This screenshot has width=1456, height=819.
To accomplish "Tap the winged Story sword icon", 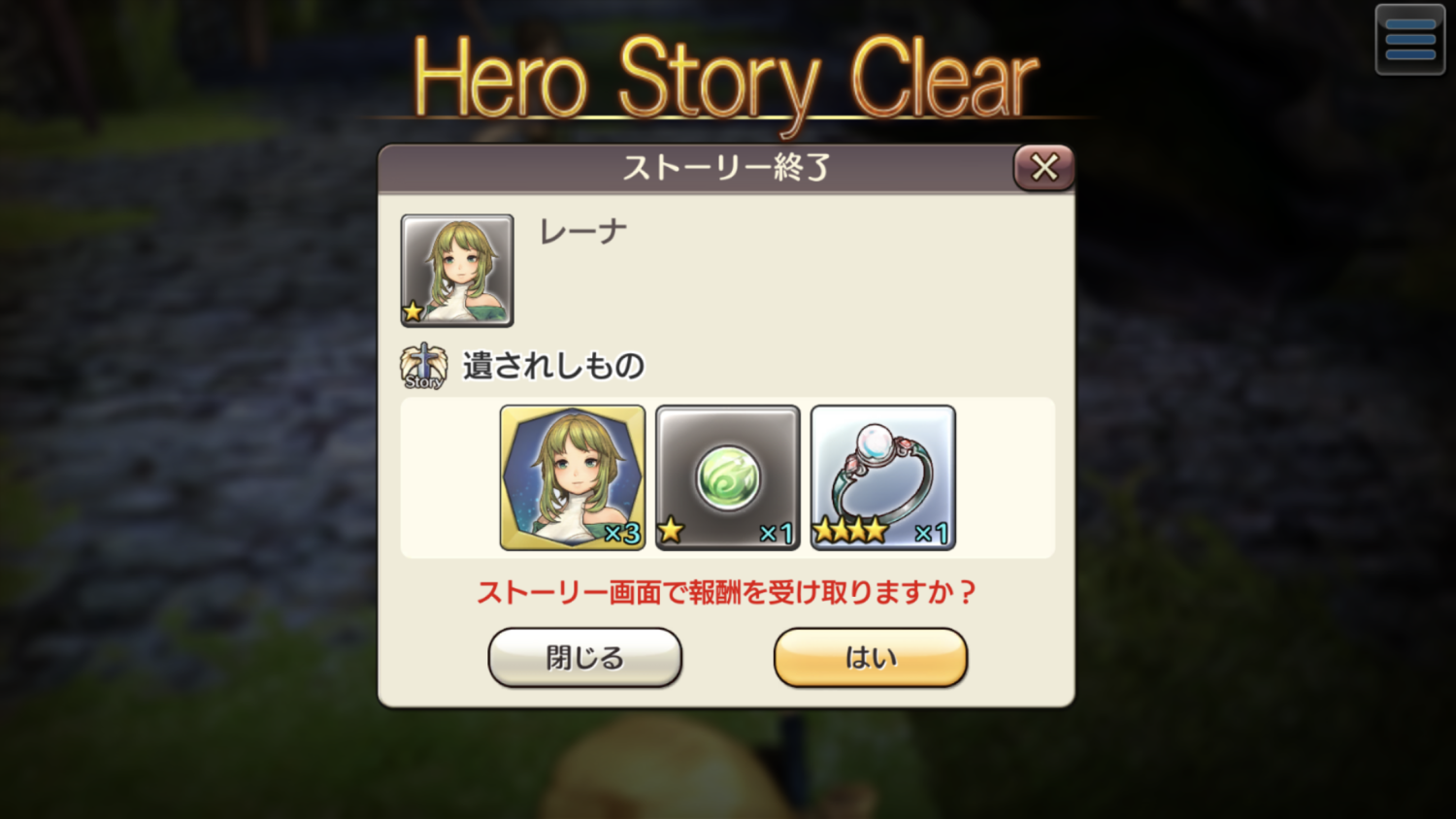I will coord(424,366).
